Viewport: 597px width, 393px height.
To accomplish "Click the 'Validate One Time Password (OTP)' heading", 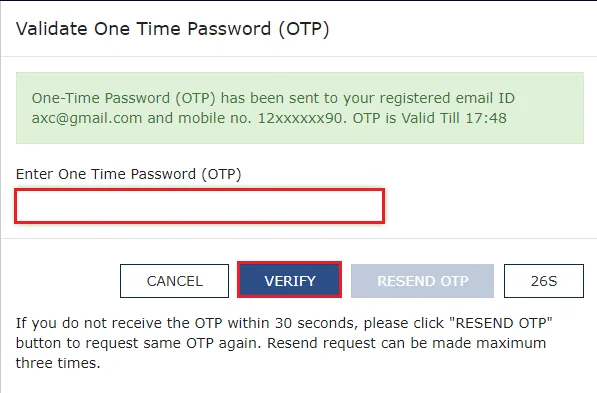I will pyautogui.click(x=172, y=29).
